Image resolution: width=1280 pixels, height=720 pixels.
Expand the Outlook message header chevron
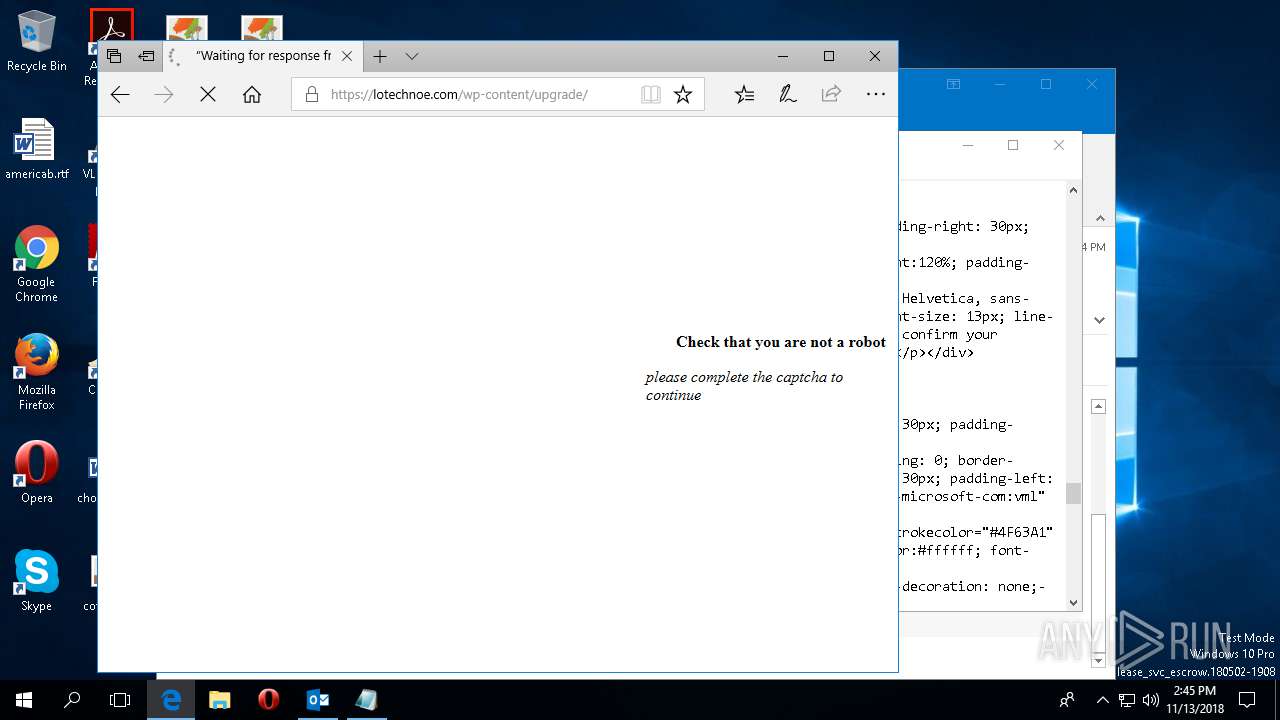(1100, 320)
